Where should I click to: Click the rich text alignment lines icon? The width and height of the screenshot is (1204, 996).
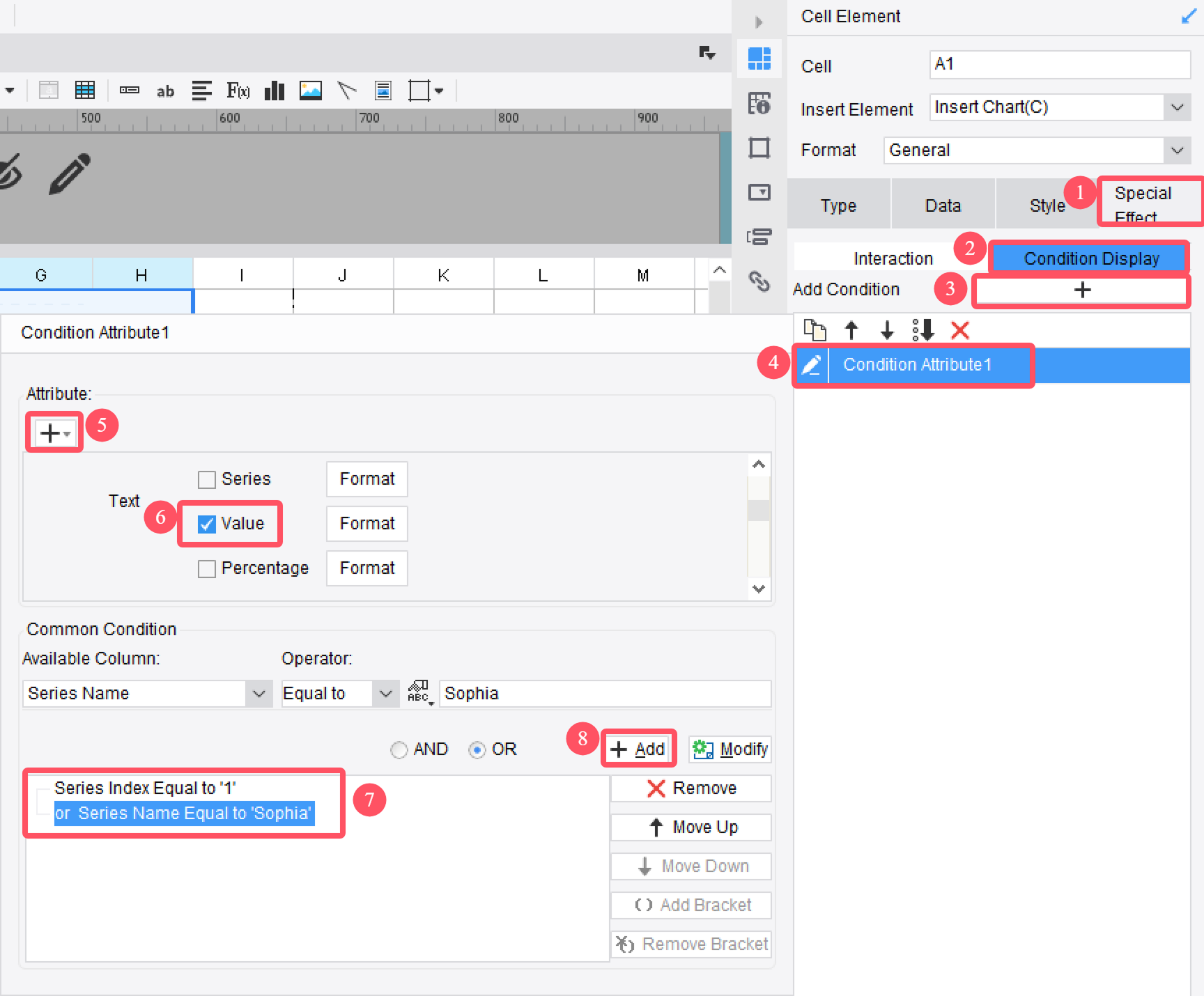tap(202, 91)
